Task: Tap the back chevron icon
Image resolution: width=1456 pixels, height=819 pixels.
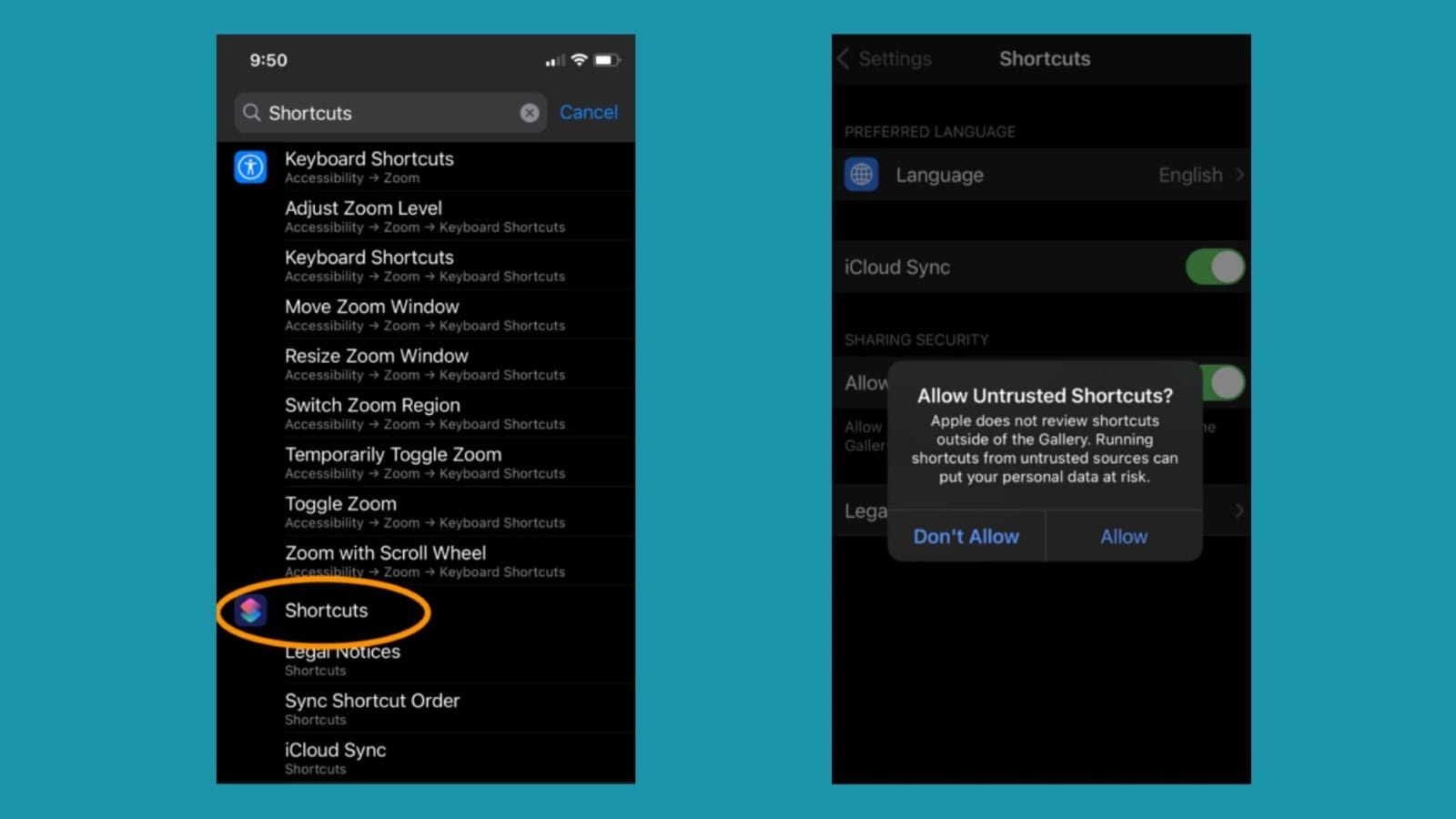Action: click(x=844, y=58)
